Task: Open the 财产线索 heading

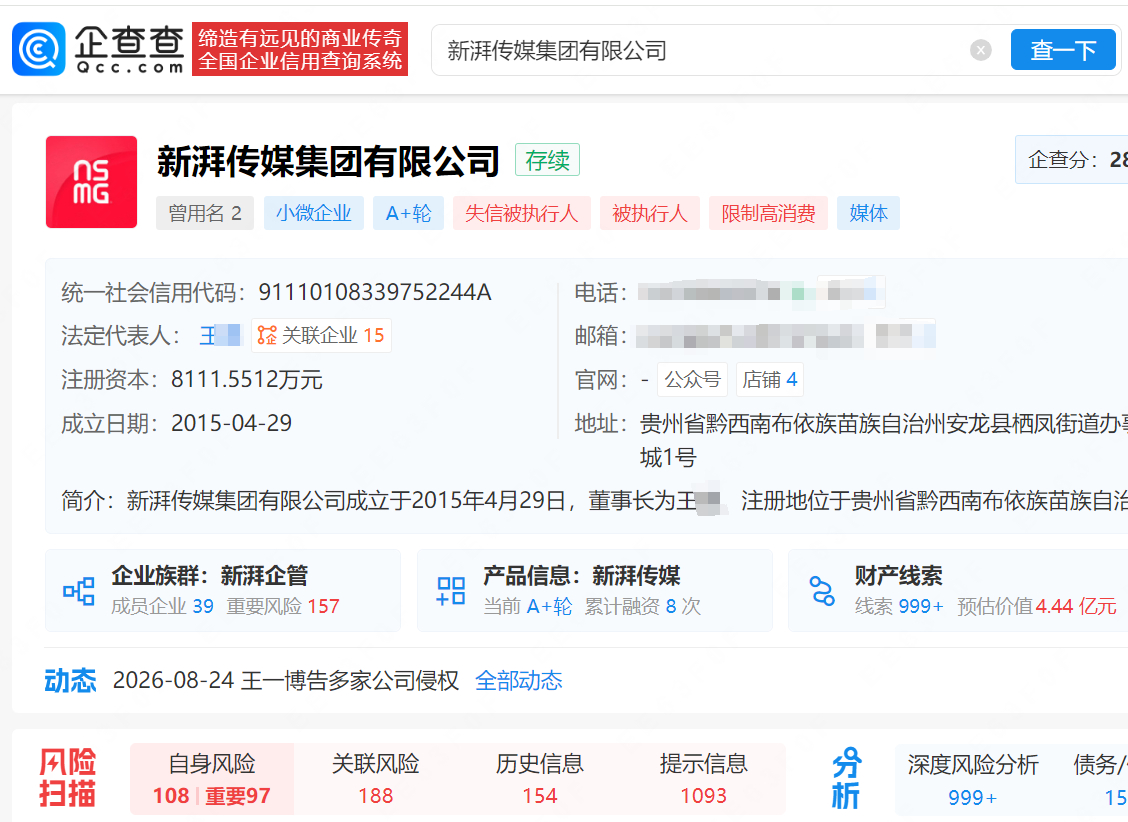Action: (x=899, y=575)
